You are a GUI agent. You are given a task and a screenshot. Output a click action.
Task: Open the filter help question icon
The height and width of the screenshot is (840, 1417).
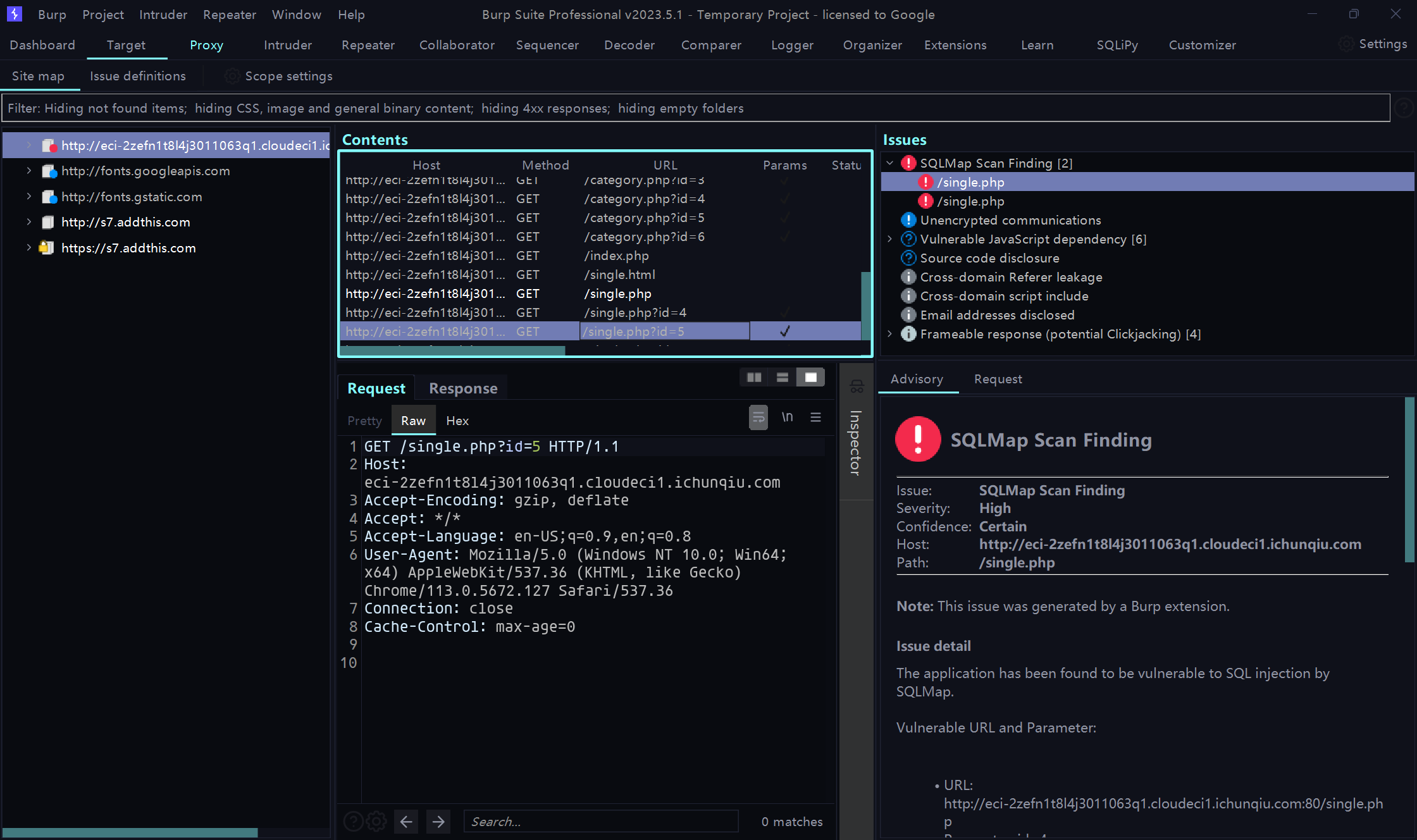pos(1404,108)
